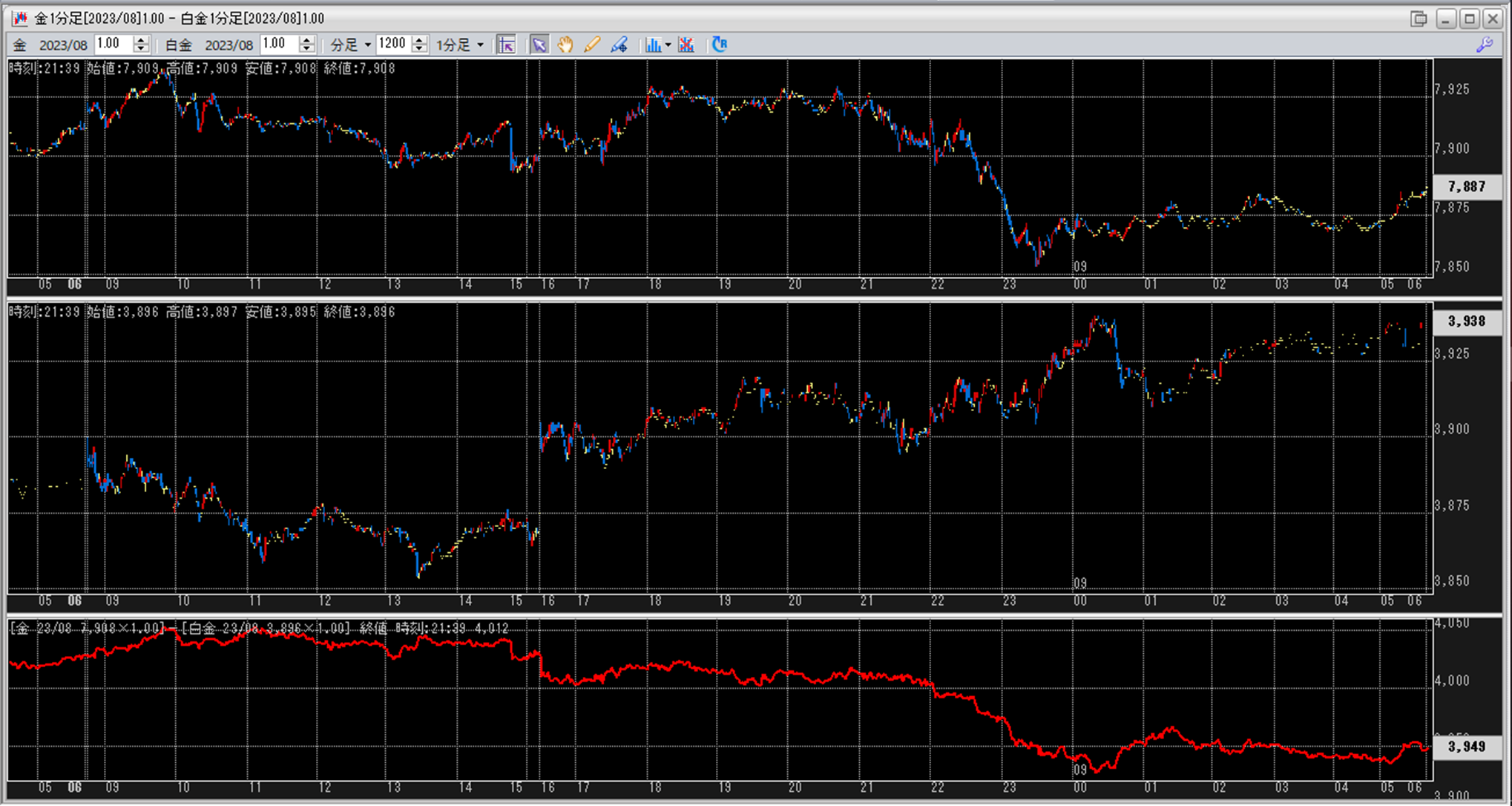Image resolution: width=1512 pixels, height=806 pixels.
Task: Activate the hand pan tool
Action: click(x=565, y=45)
